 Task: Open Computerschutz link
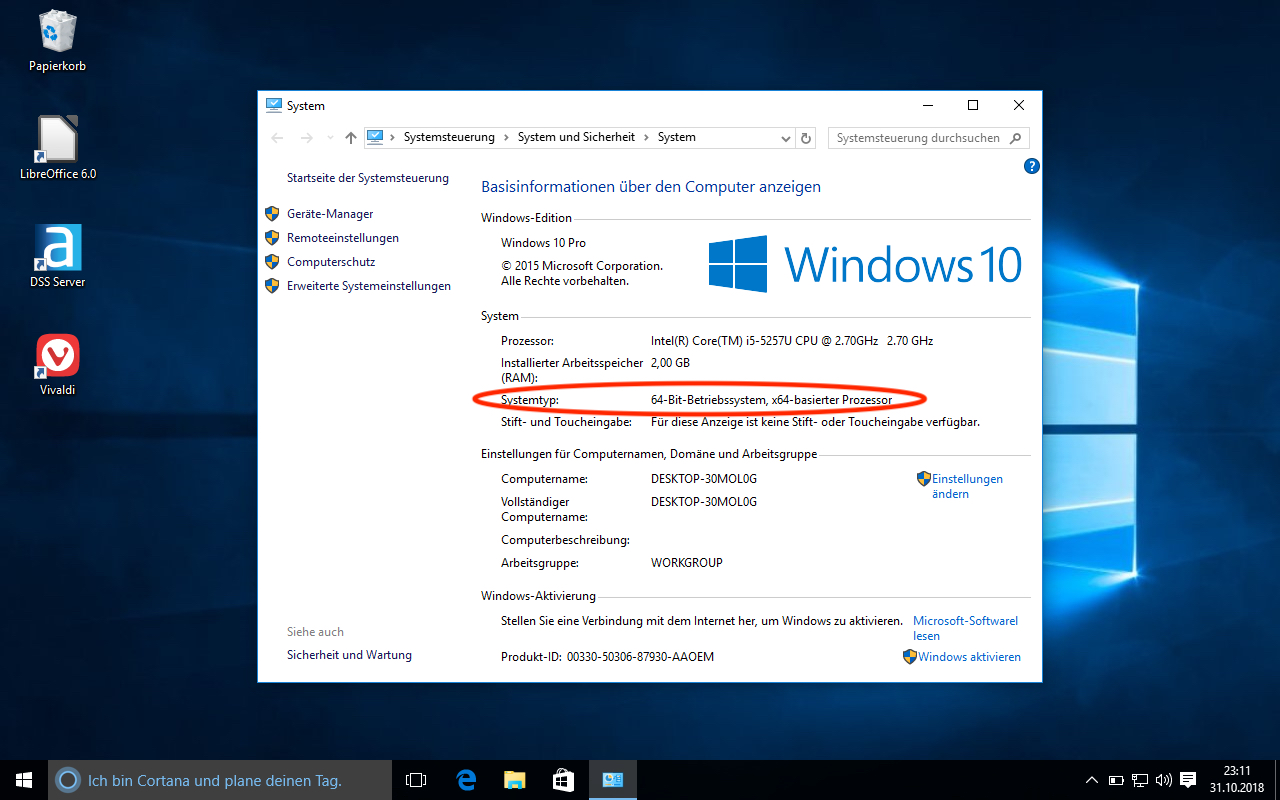pyautogui.click(x=331, y=262)
